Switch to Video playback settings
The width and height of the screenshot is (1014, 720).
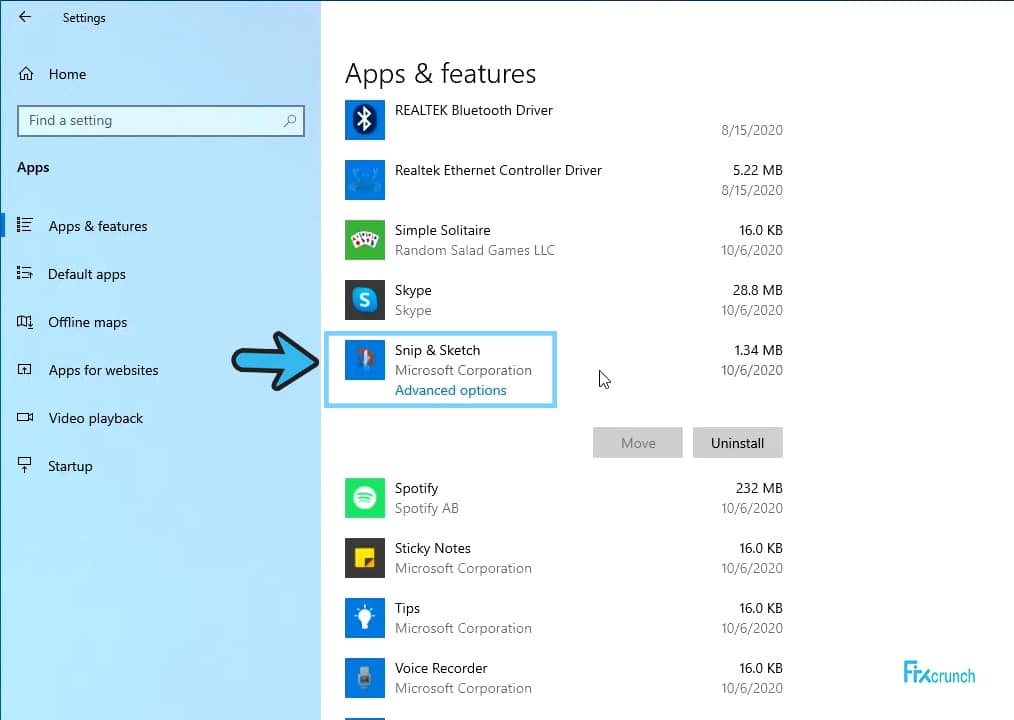(x=96, y=419)
